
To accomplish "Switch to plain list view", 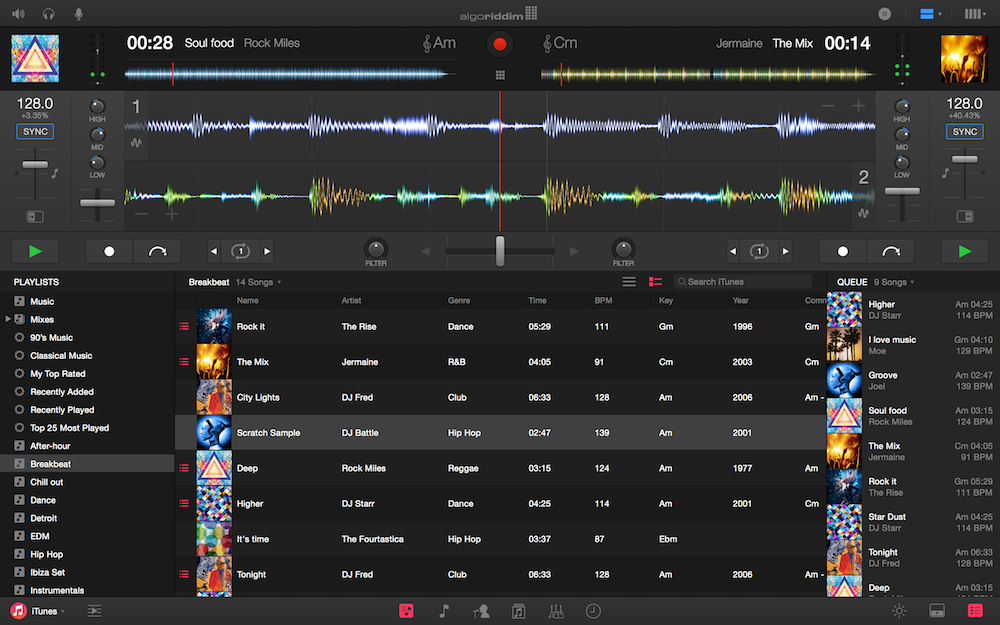I will tap(629, 281).
